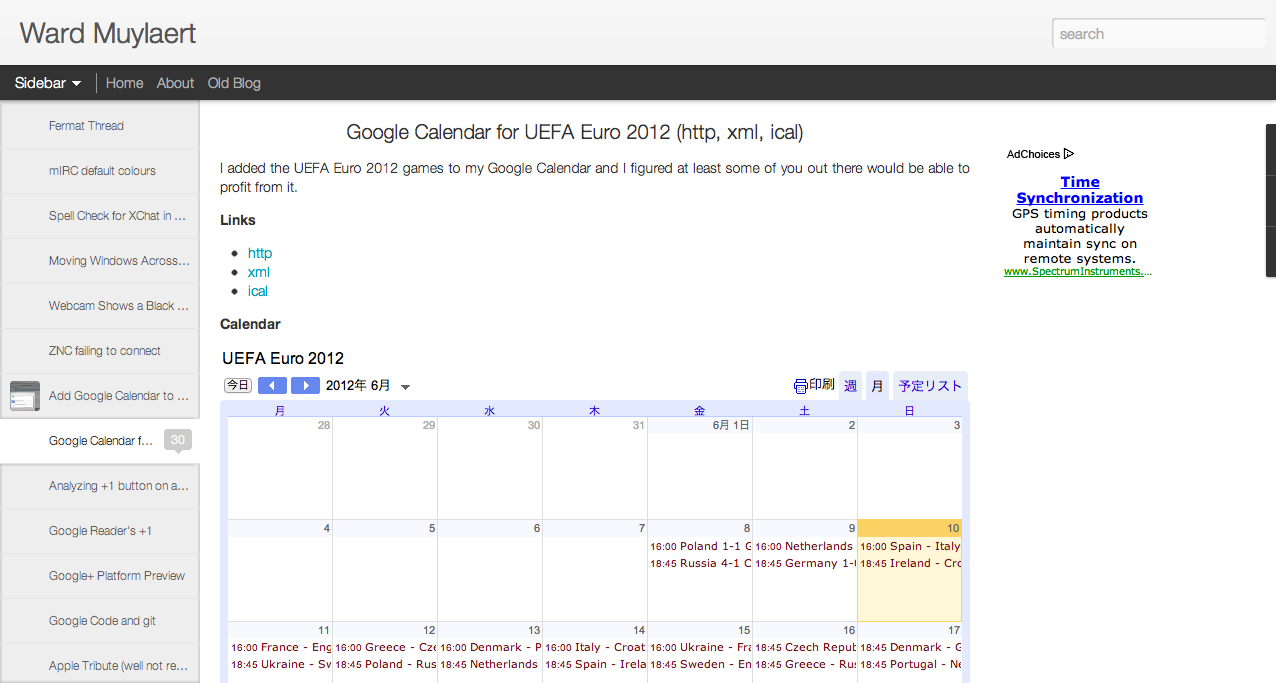1276x683 pixels.
Task: Open the mIRC default colours post
Action: pos(102,171)
